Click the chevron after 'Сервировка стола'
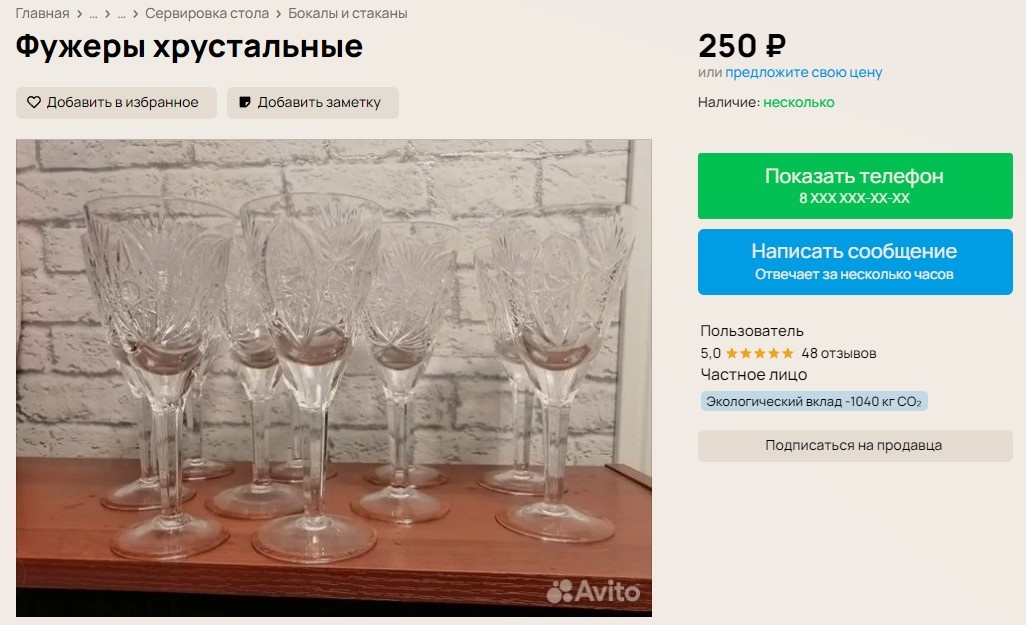The height and width of the screenshot is (625, 1026). coord(277,14)
